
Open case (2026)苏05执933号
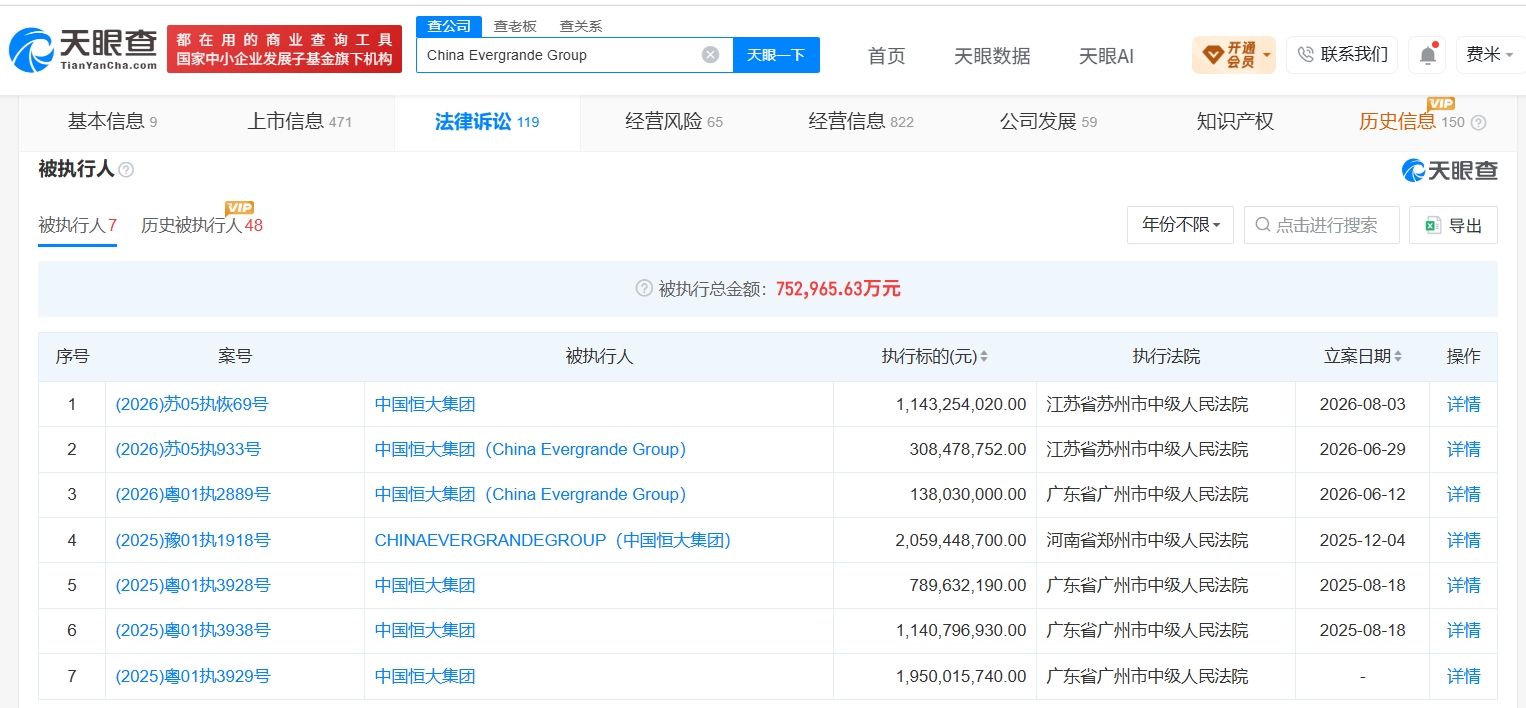coord(188,449)
